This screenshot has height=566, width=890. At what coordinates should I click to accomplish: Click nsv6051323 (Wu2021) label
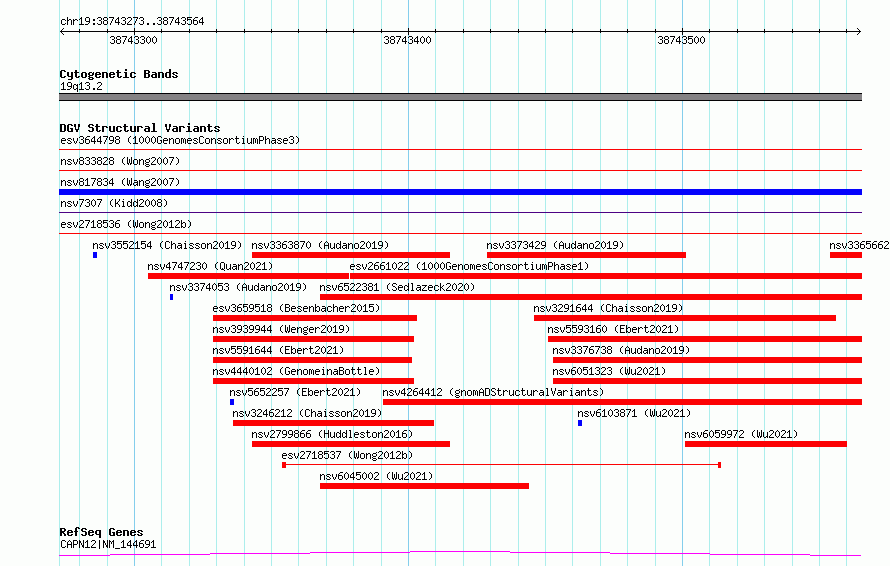pyautogui.click(x=609, y=371)
